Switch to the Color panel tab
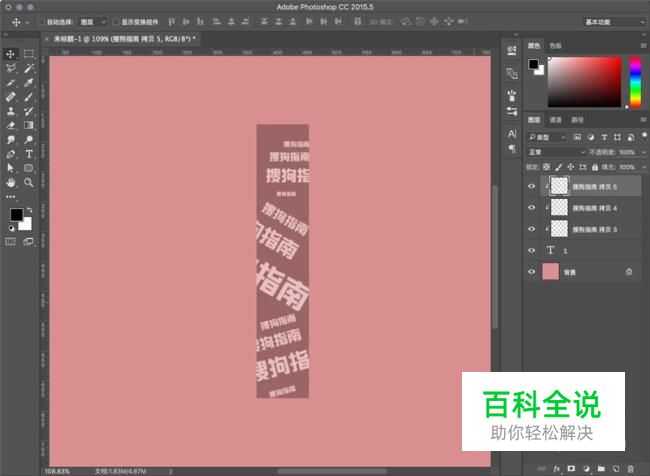Image resolution: width=650 pixels, height=476 pixels. point(534,46)
